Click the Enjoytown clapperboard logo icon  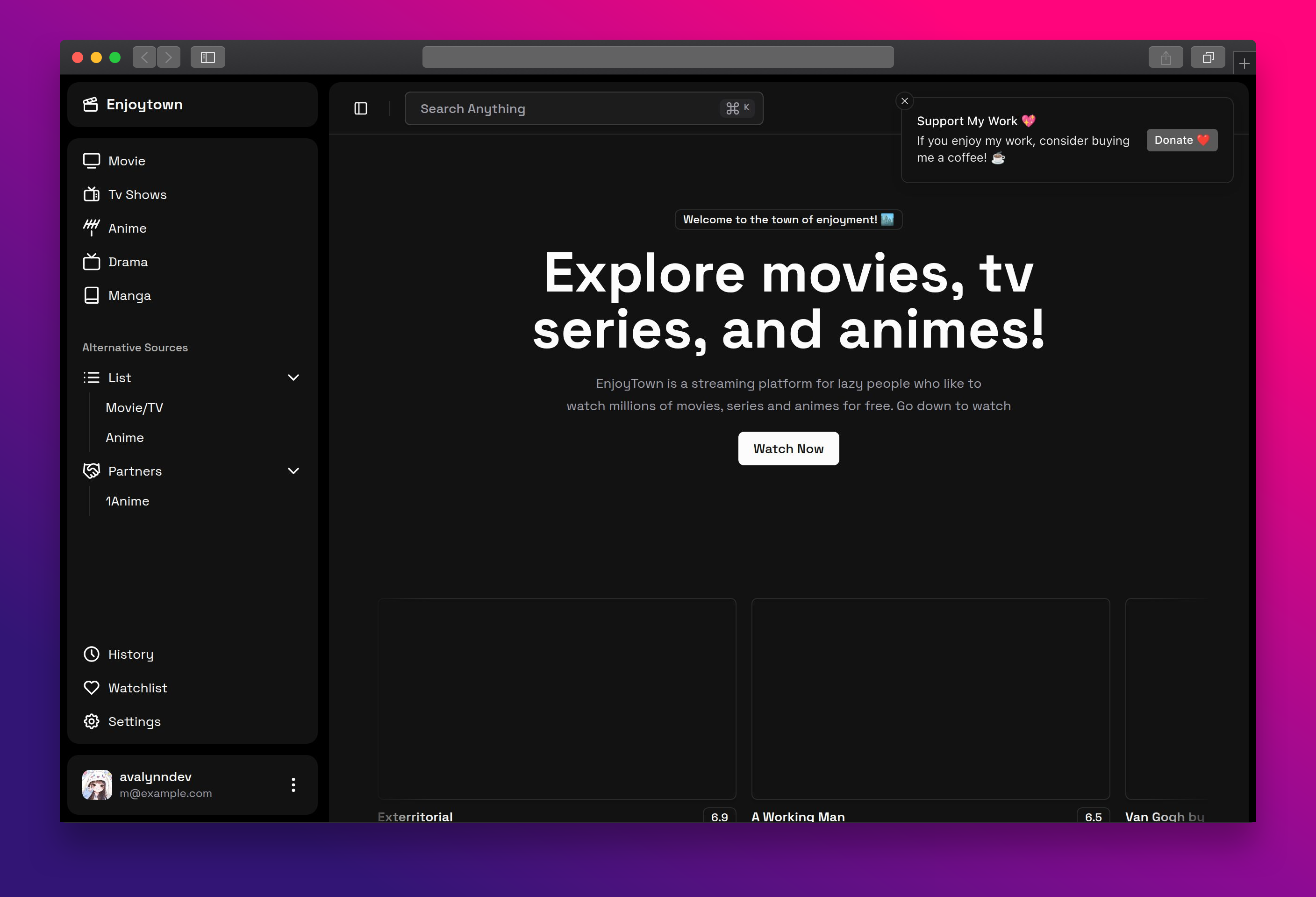click(91, 105)
